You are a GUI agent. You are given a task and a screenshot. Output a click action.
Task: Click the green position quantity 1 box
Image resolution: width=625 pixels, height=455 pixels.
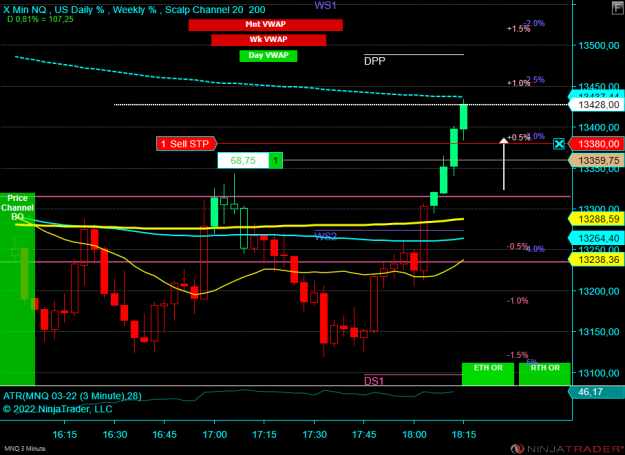pos(276,161)
